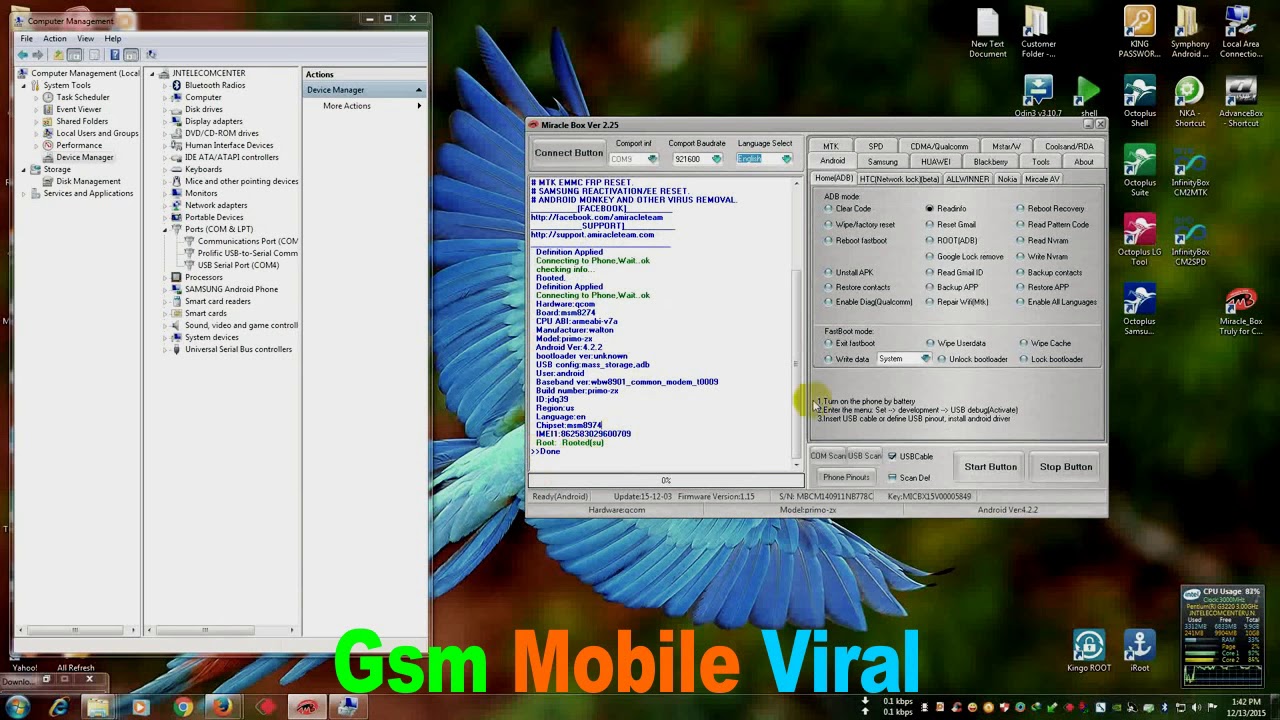The width and height of the screenshot is (1280, 720).
Task: Switch to the Samsung tab
Action: (x=882, y=162)
